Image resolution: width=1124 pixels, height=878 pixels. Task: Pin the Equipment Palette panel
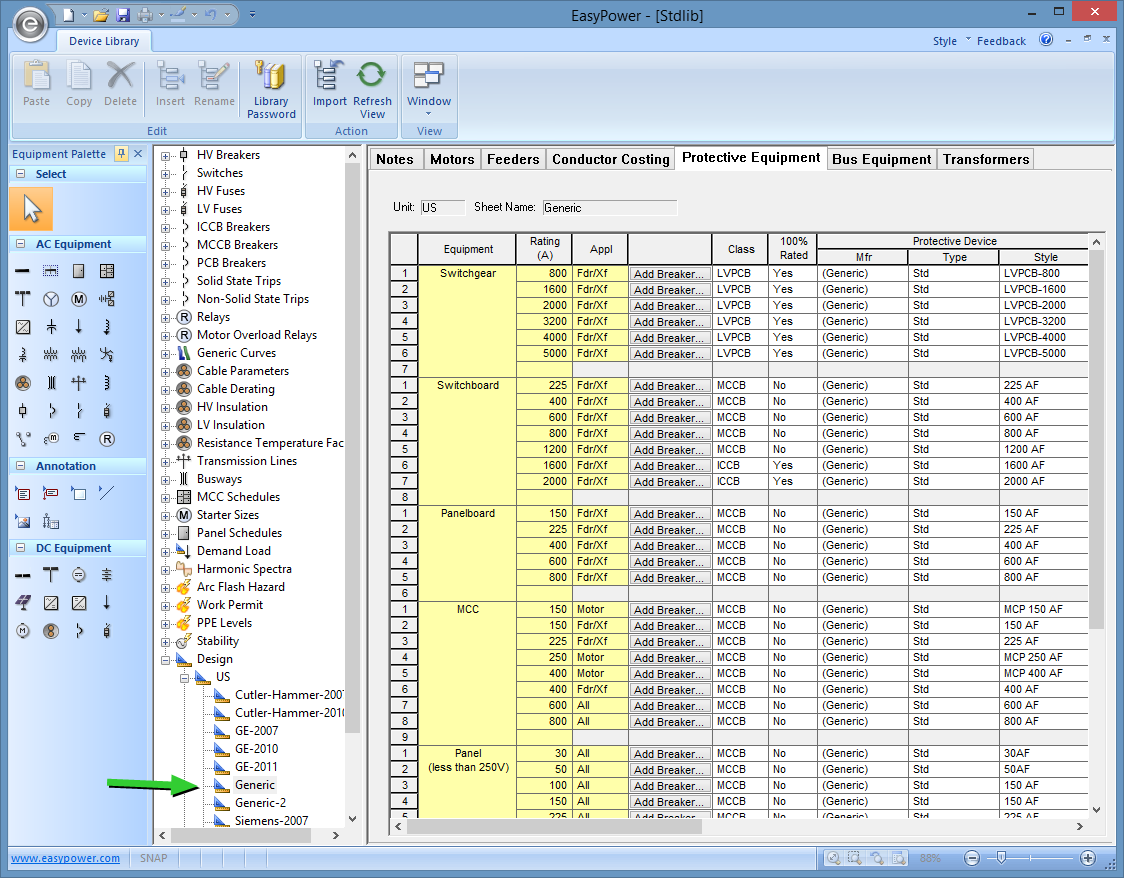click(x=121, y=153)
